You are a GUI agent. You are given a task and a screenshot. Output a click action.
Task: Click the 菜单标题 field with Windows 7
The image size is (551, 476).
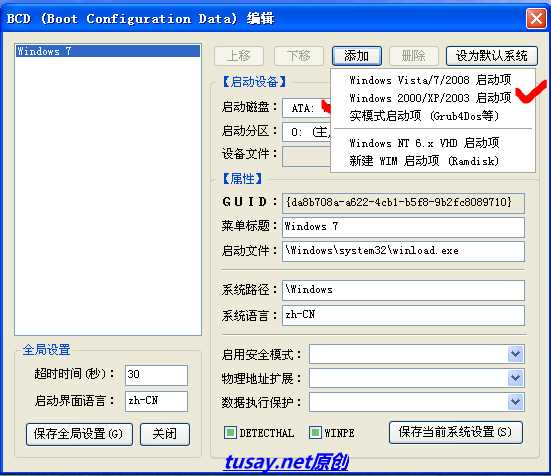coord(403,227)
